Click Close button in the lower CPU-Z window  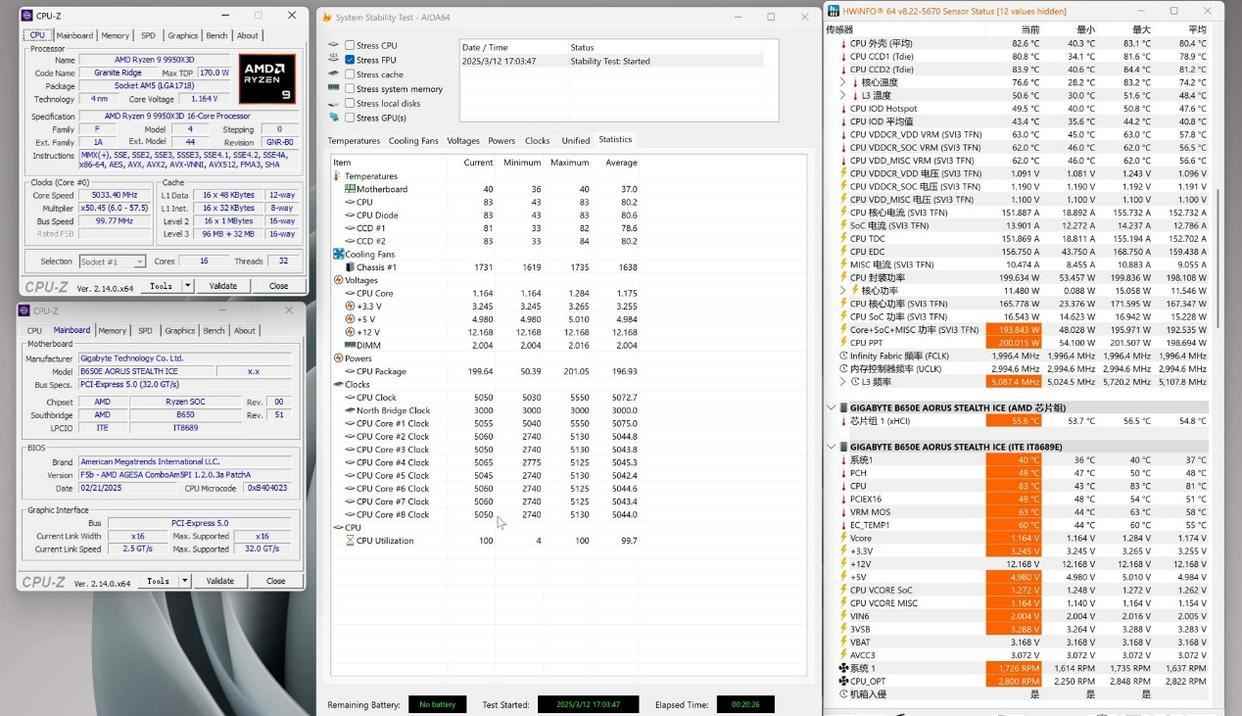pyautogui.click(x=275, y=580)
